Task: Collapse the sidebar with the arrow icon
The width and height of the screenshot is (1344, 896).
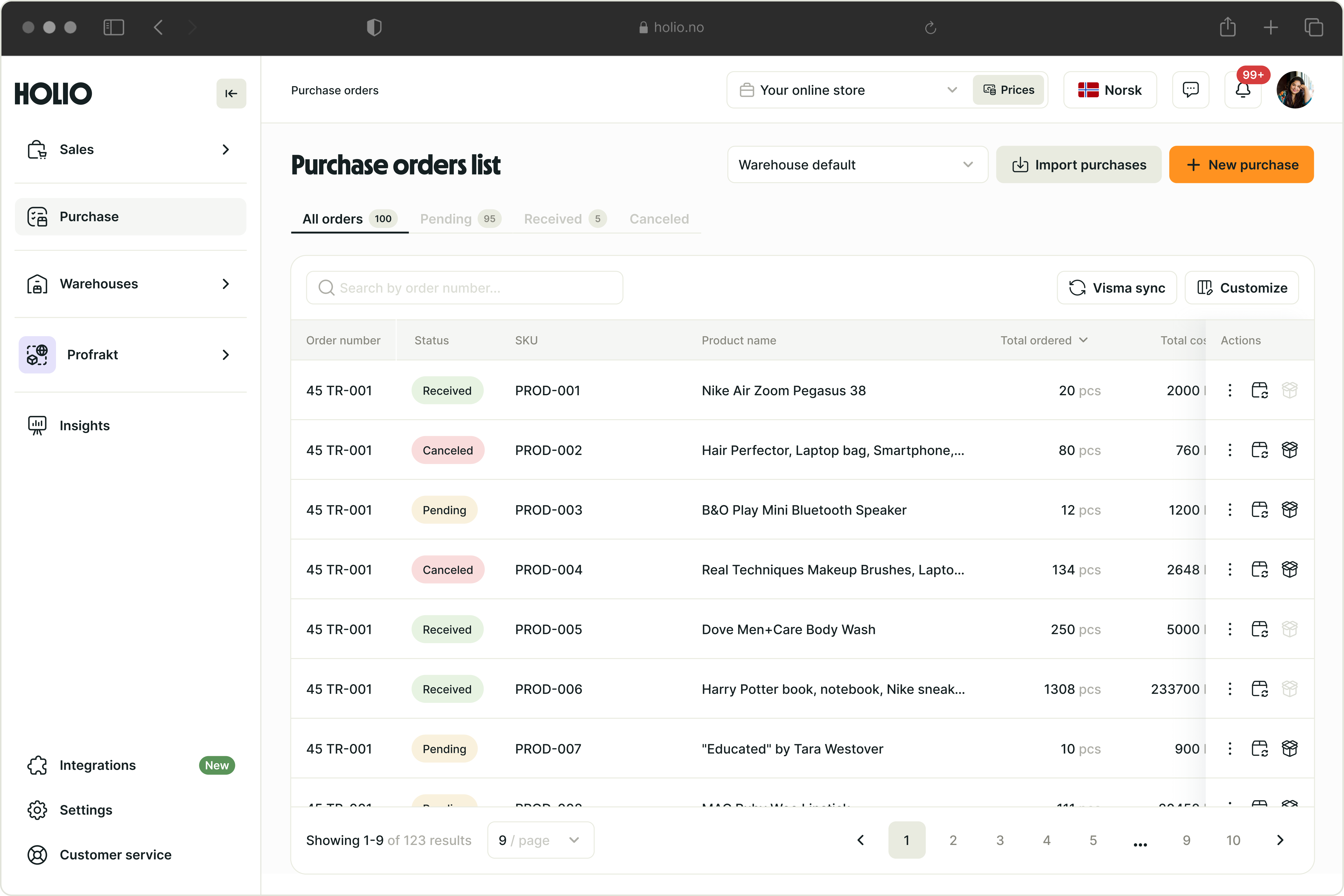Action: click(x=231, y=93)
